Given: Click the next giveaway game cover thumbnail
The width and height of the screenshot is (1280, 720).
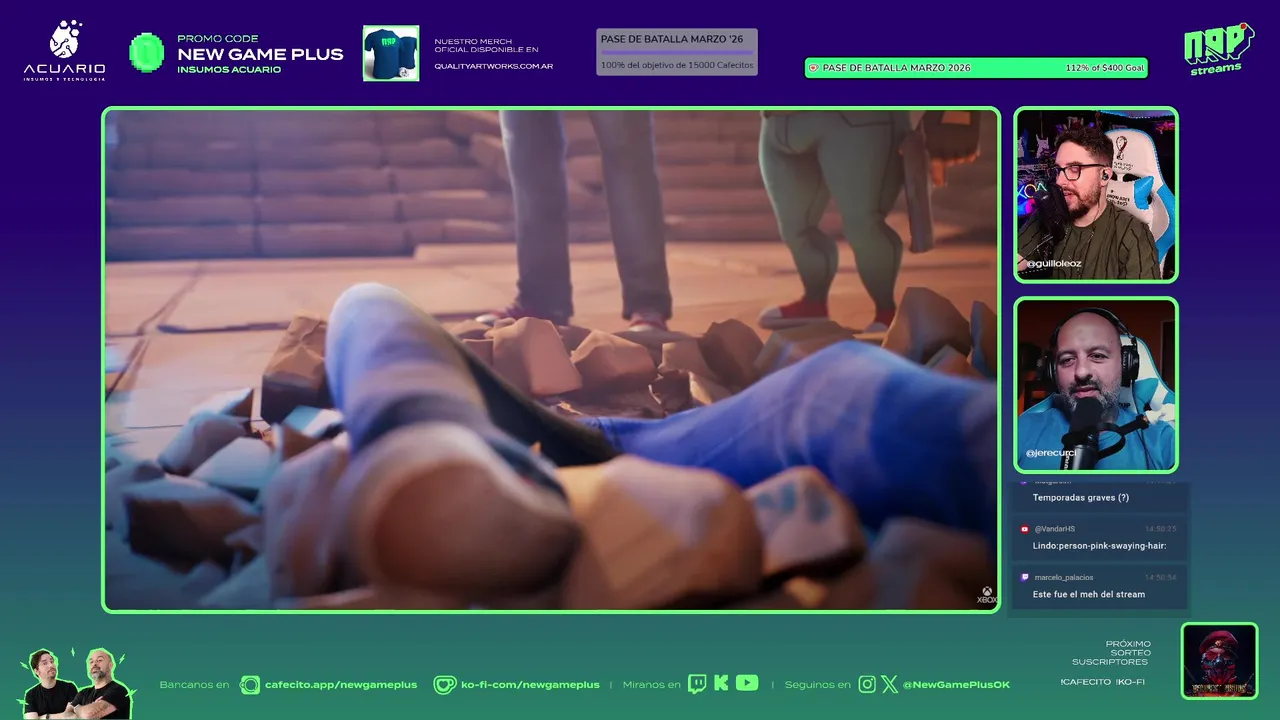Looking at the screenshot, I should click(x=1219, y=661).
